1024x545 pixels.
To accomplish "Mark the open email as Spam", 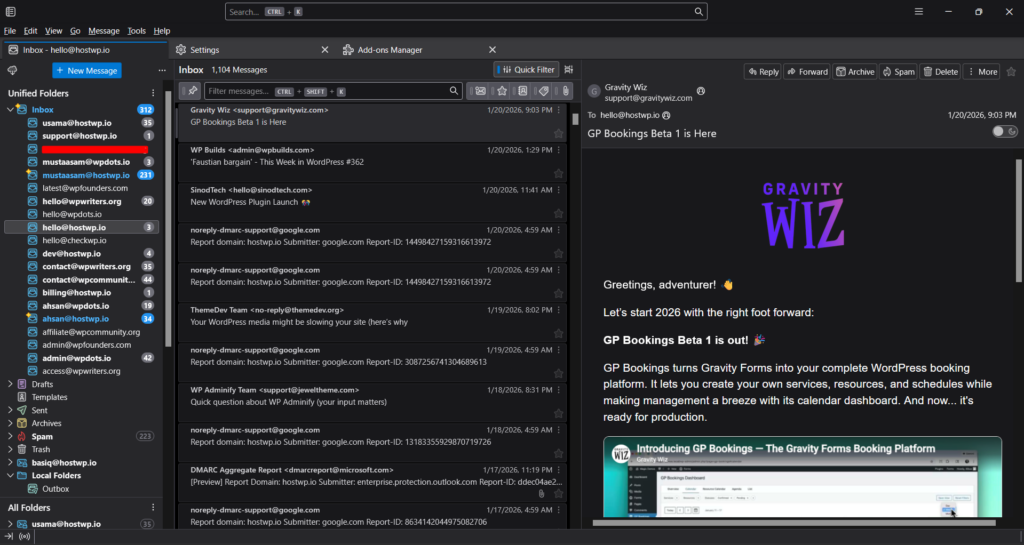I will click(898, 72).
